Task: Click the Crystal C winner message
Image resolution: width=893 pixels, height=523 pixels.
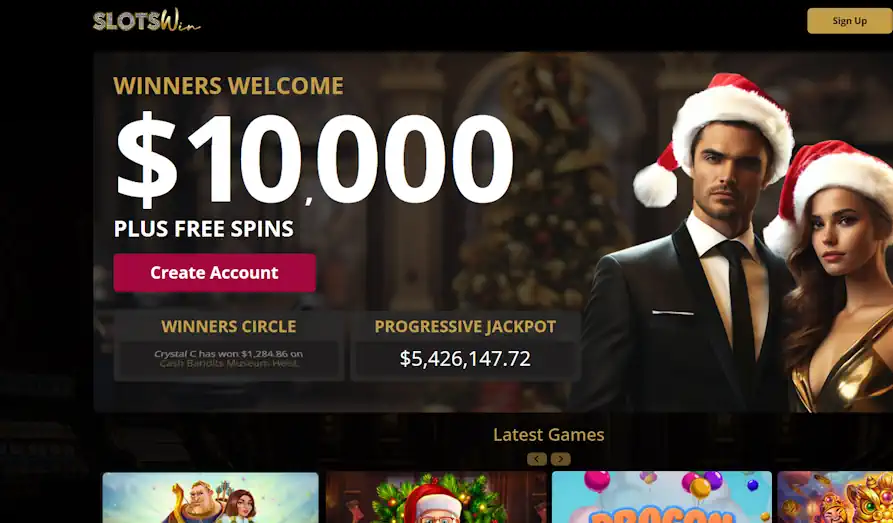Action: (228, 358)
